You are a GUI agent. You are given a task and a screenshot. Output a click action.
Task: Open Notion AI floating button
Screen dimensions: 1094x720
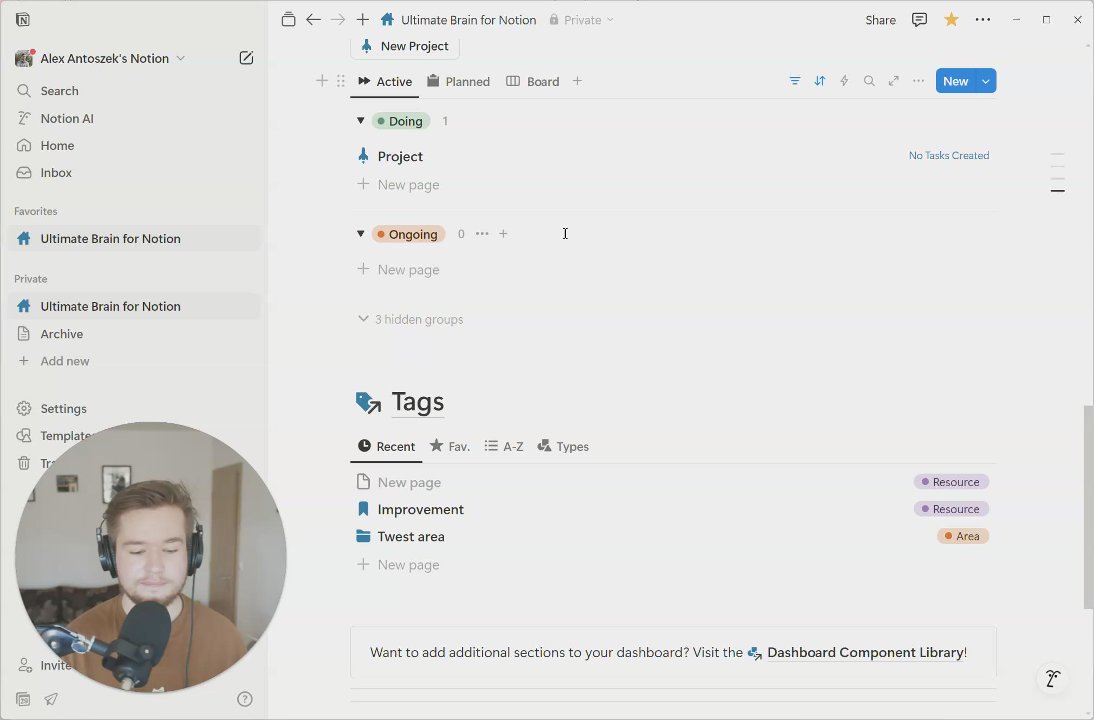1052,678
